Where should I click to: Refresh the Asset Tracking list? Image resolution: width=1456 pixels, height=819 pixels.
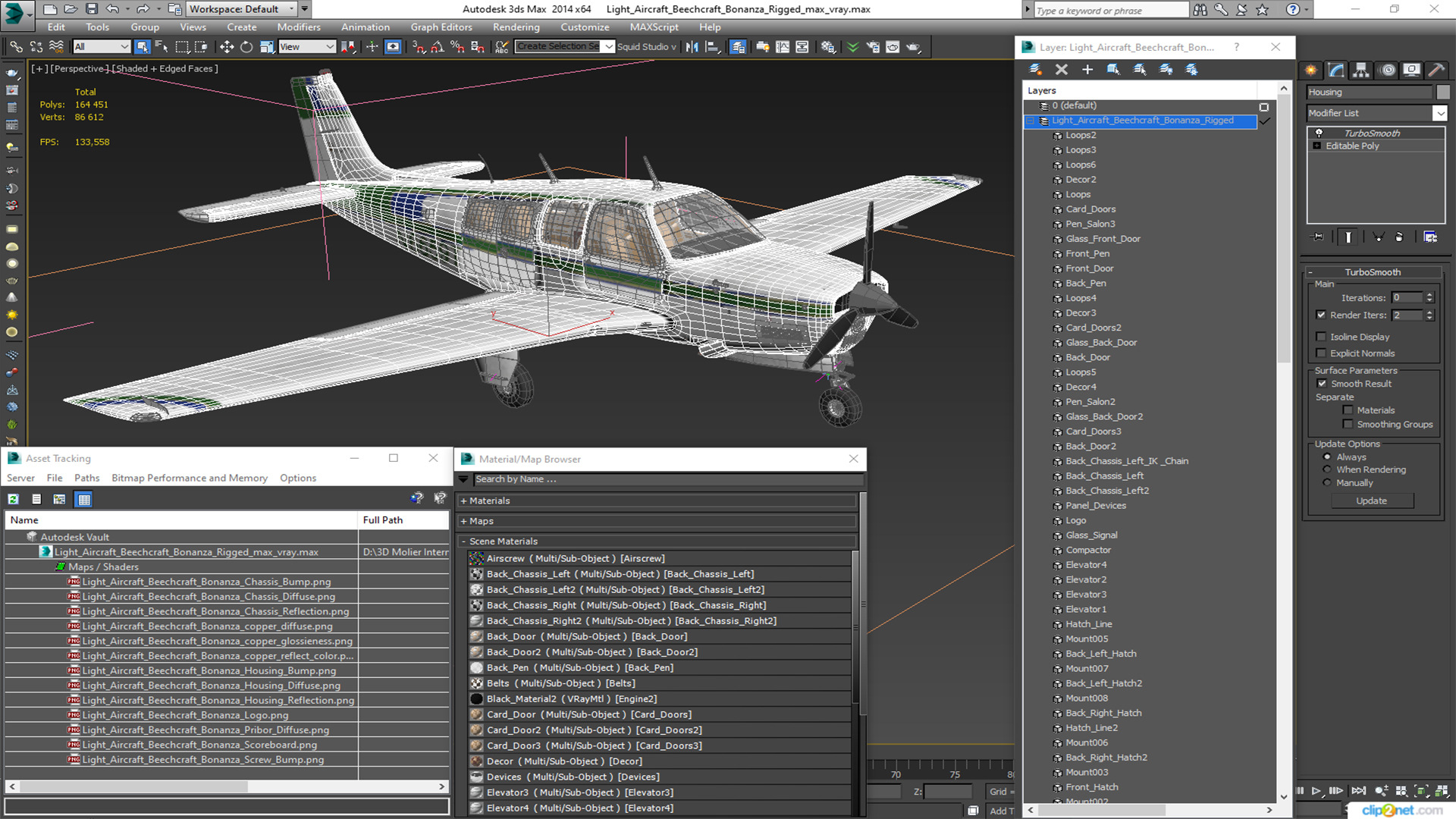14,499
